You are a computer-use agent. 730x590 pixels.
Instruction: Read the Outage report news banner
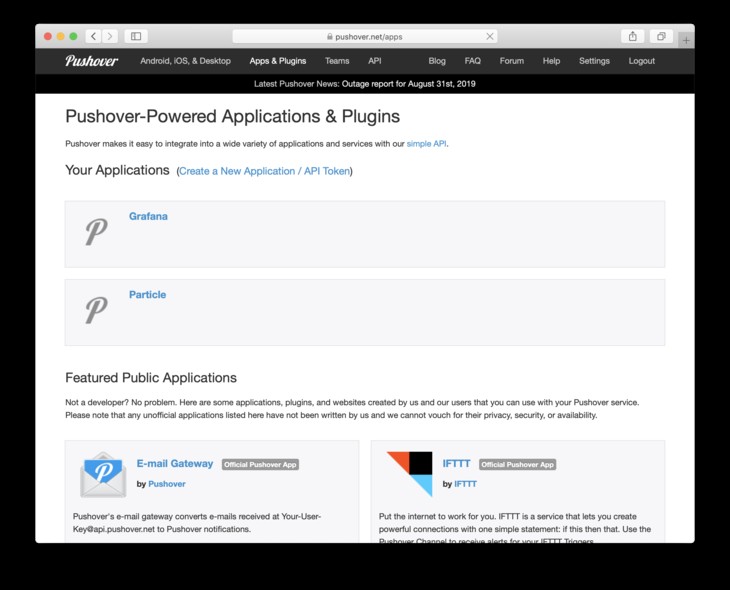tap(365, 84)
